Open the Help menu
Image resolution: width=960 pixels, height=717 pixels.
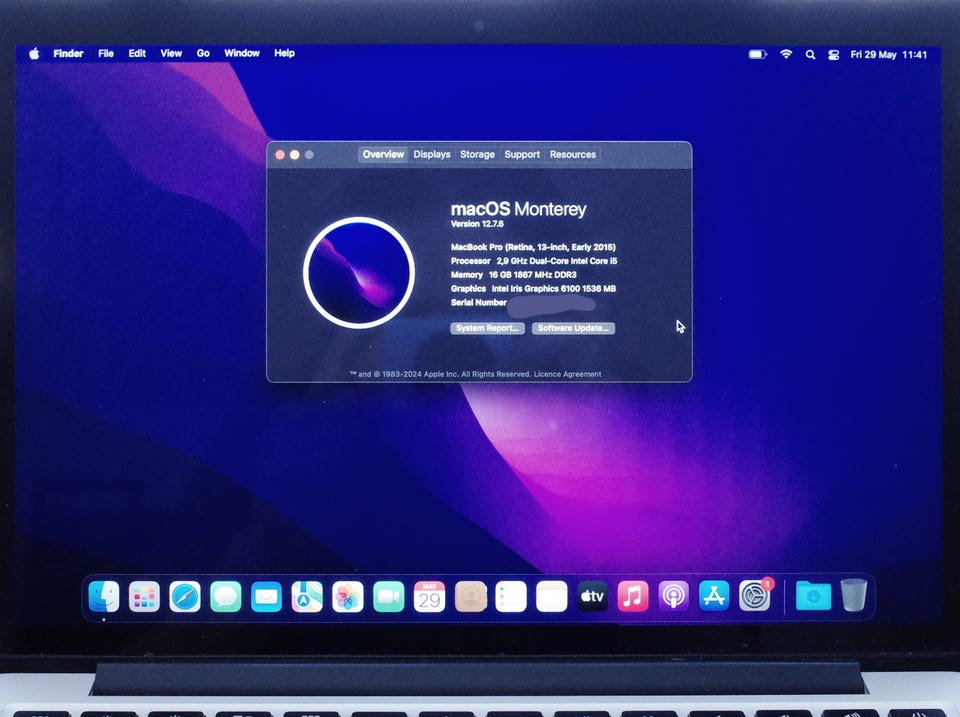(x=285, y=53)
